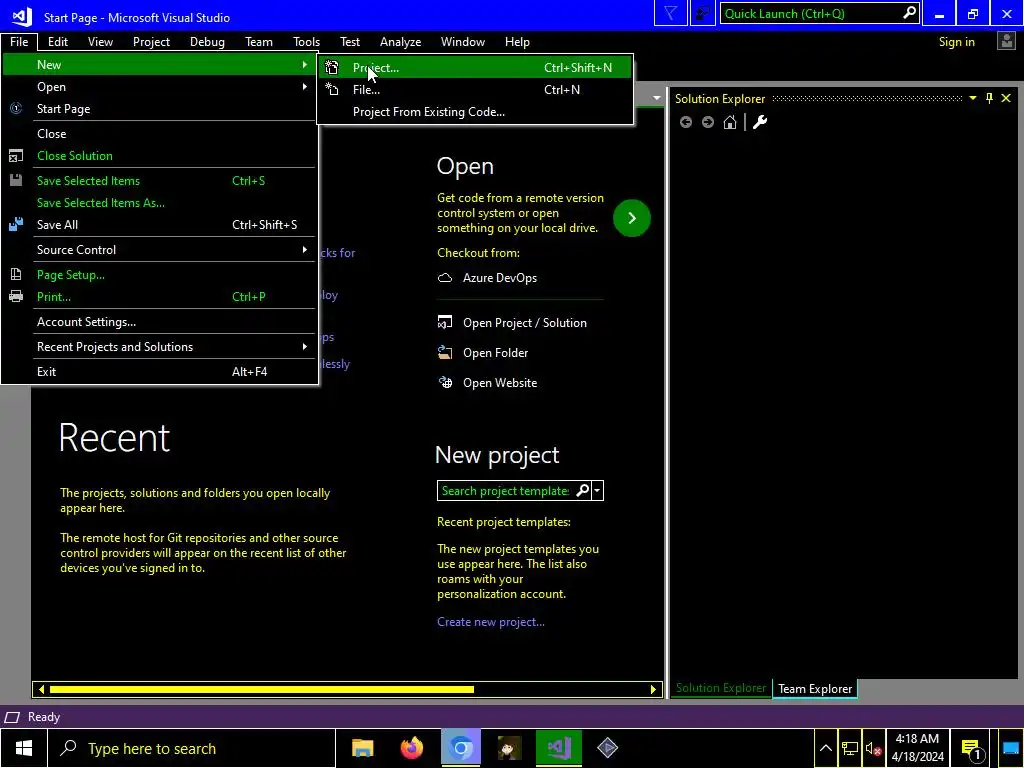Click the Search project templates field
Image resolution: width=1024 pixels, height=768 pixels.
pos(505,490)
